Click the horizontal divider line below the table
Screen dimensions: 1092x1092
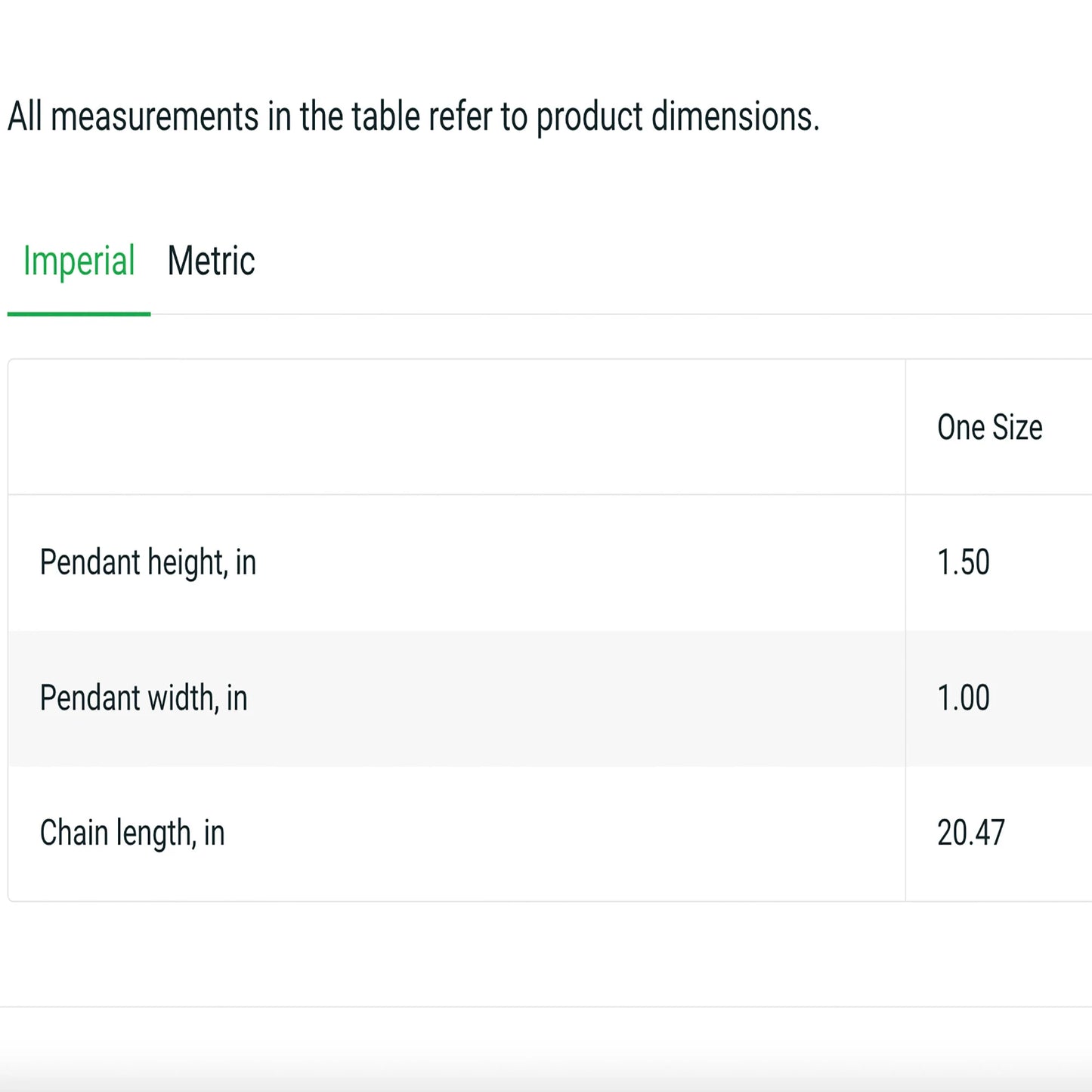pyautogui.click(x=546, y=1007)
